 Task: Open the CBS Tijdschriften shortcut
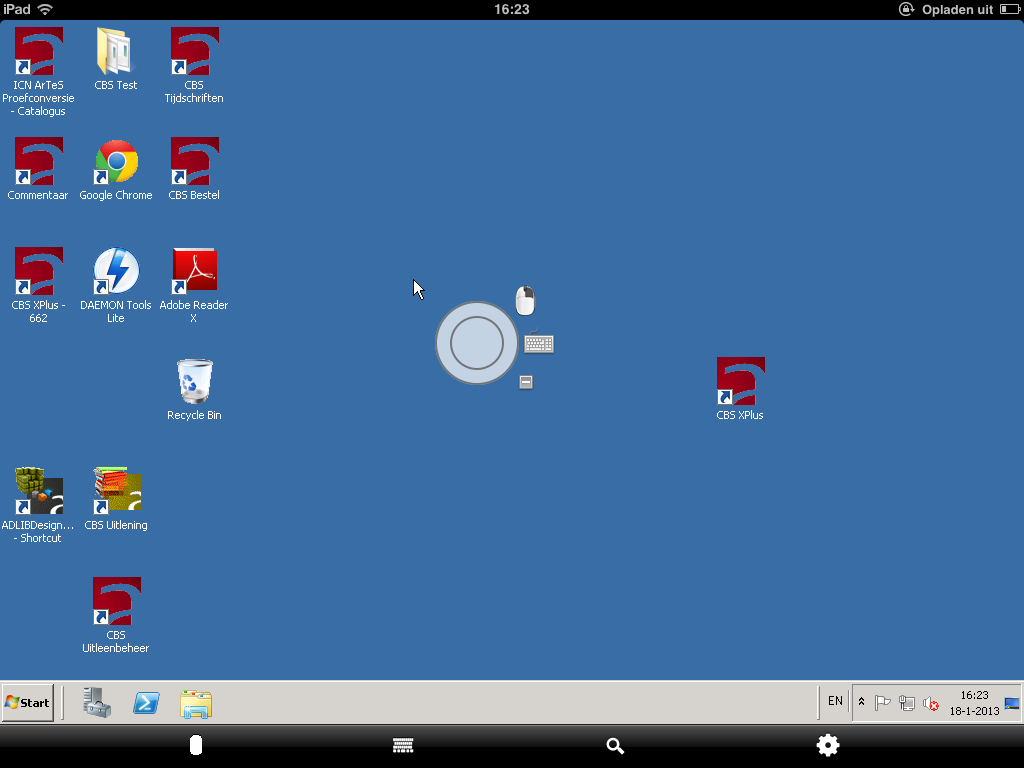(x=194, y=52)
